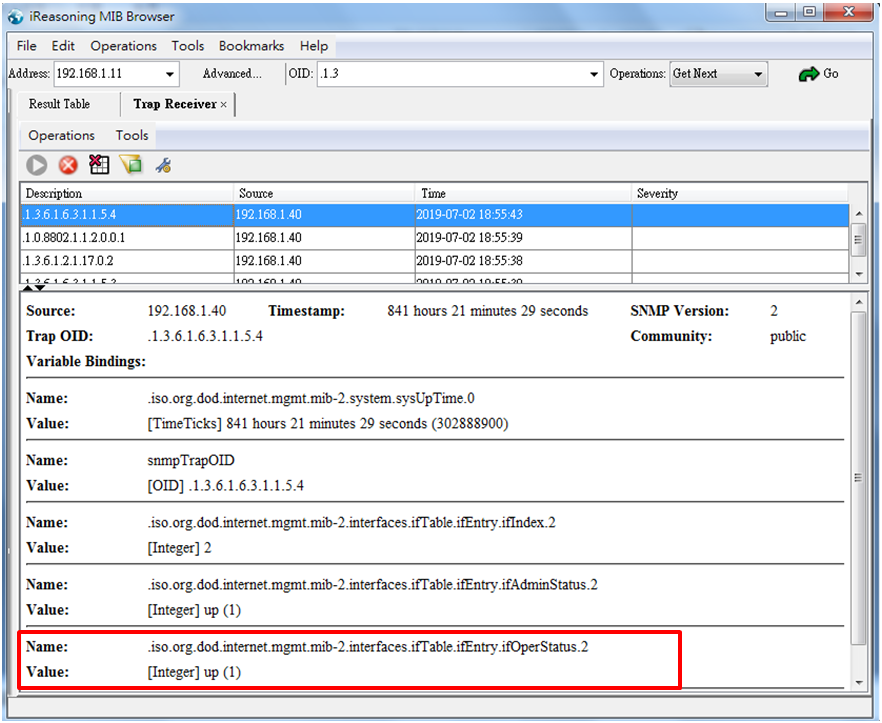Screen dimensions: 882x723
Task: Select trap row .1.3.6.1.6.3.1.1.5.4
Action: [435, 214]
